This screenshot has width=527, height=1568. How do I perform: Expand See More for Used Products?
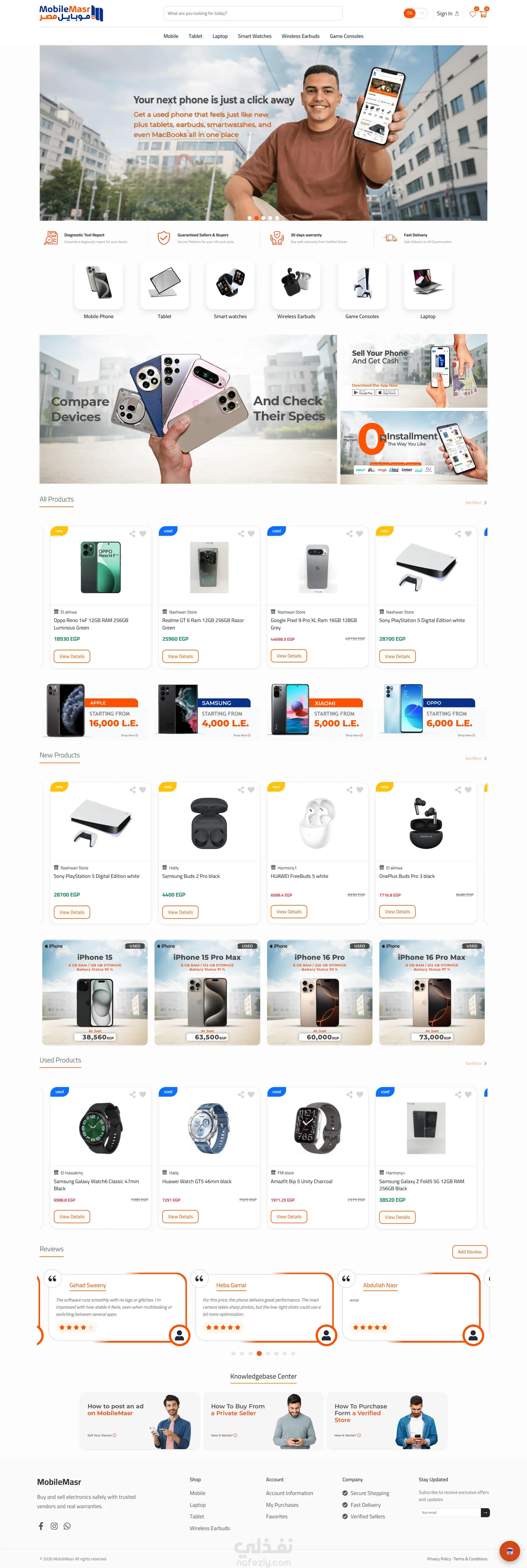coord(476,1063)
